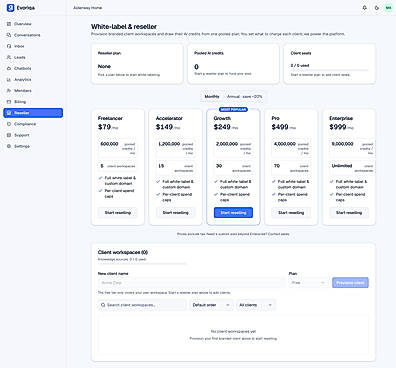Focus the Search client workspaces field
396x368 pixels.
[x=142, y=305]
